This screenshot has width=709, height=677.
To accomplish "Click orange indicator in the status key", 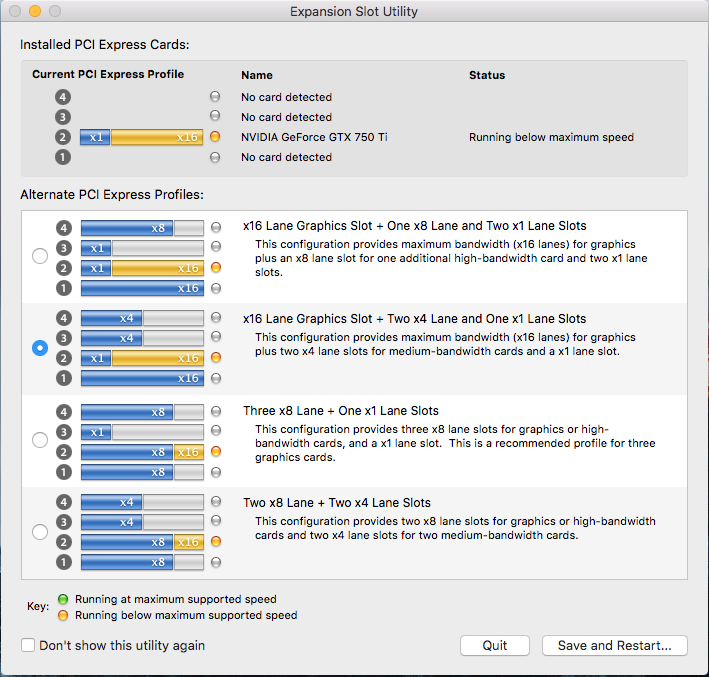I will click(x=65, y=615).
